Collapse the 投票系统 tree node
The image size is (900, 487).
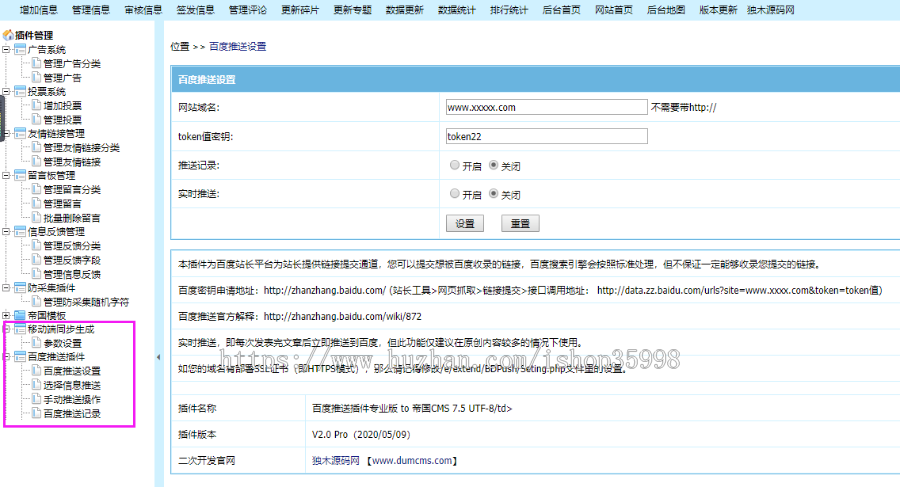[6, 91]
